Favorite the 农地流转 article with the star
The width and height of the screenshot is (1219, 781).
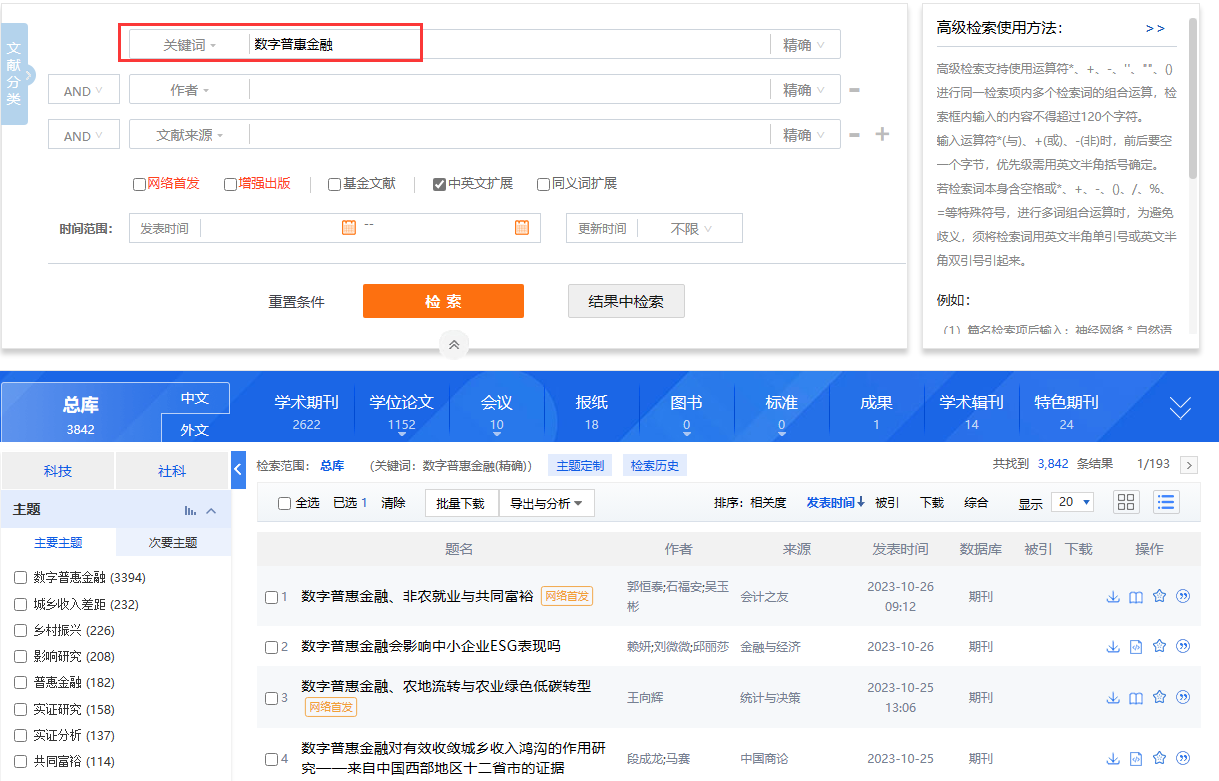[x=1160, y=697]
